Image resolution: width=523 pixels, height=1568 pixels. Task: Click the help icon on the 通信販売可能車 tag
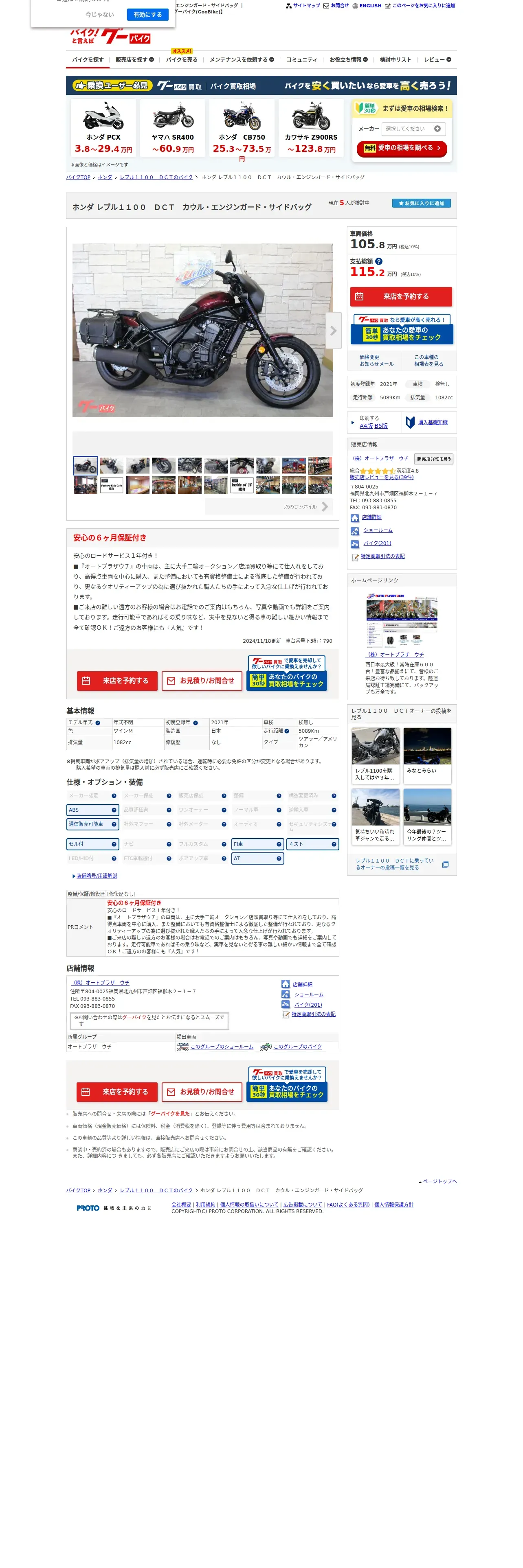pos(114,823)
